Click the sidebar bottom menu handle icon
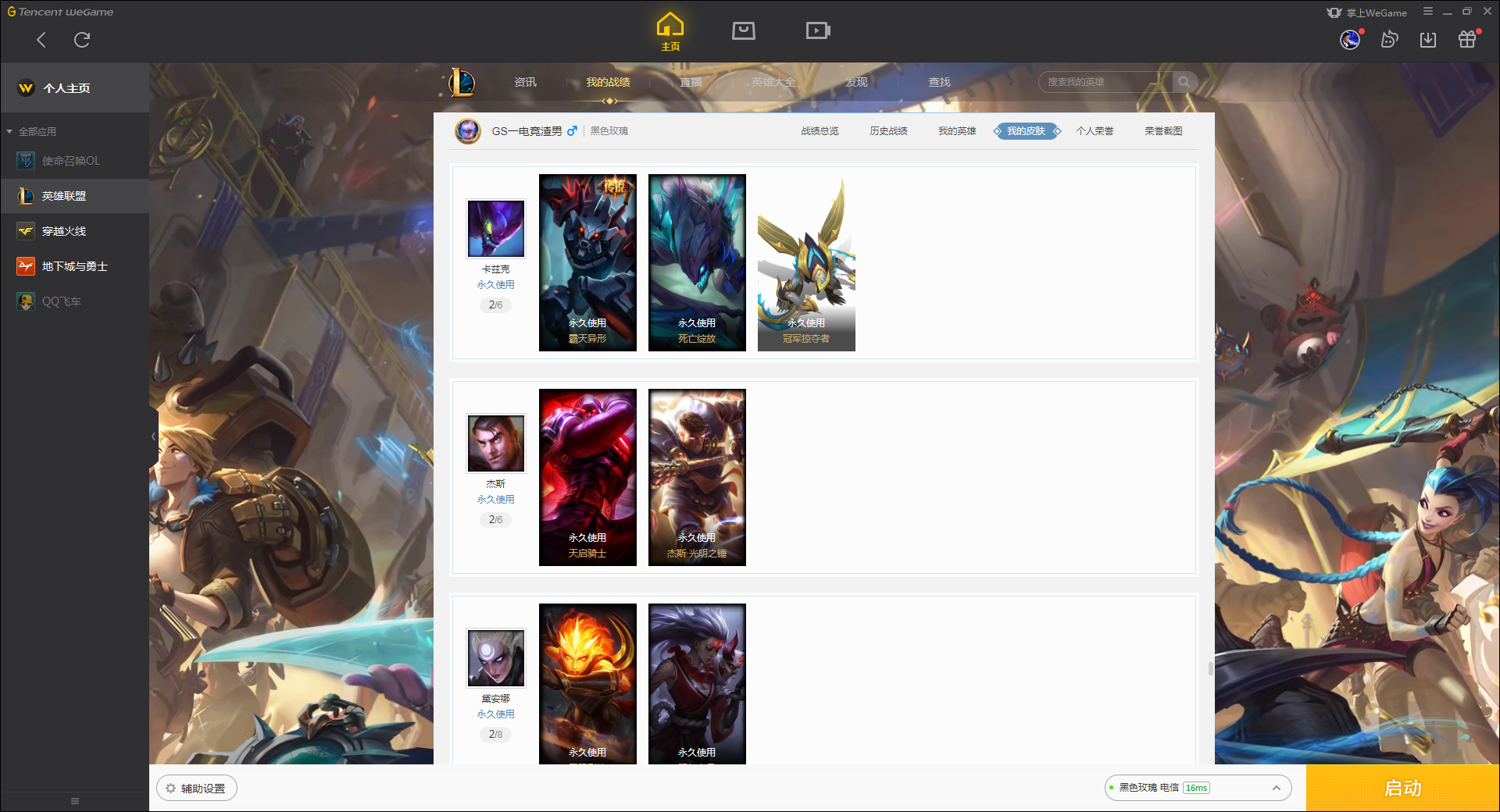This screenshot has width=1500, height=812. [75, 801]
